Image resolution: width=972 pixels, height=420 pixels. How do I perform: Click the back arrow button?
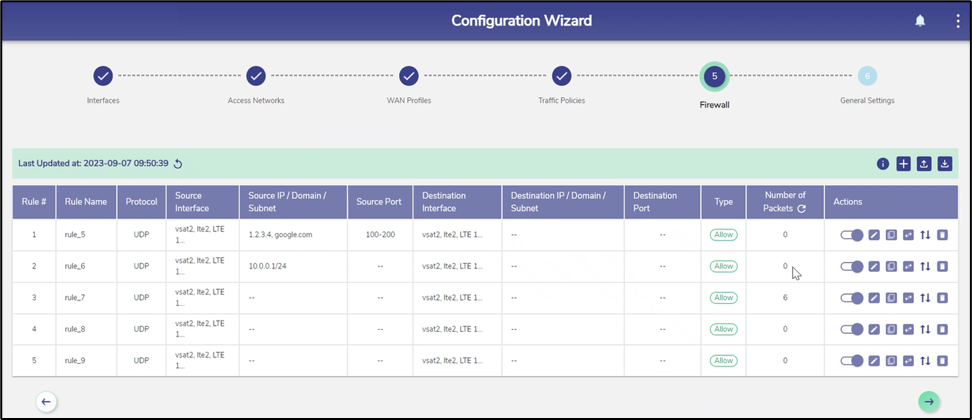pos(46,401)
